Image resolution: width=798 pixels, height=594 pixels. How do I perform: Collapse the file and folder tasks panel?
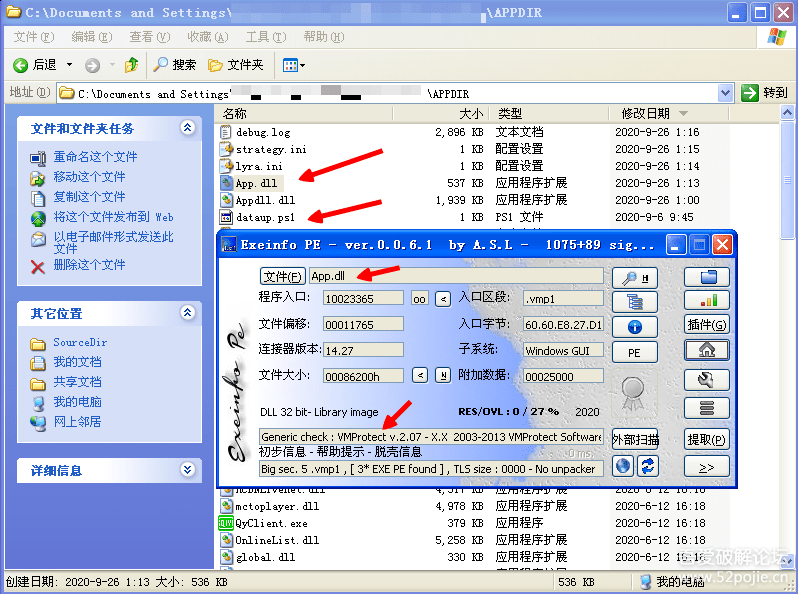[187, 128]
